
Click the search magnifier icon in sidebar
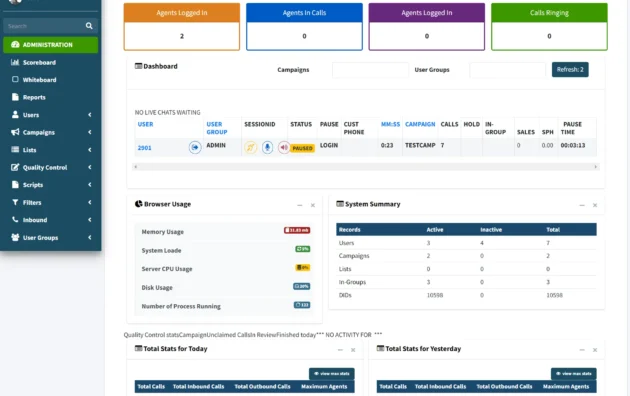[x=89, y=26]
